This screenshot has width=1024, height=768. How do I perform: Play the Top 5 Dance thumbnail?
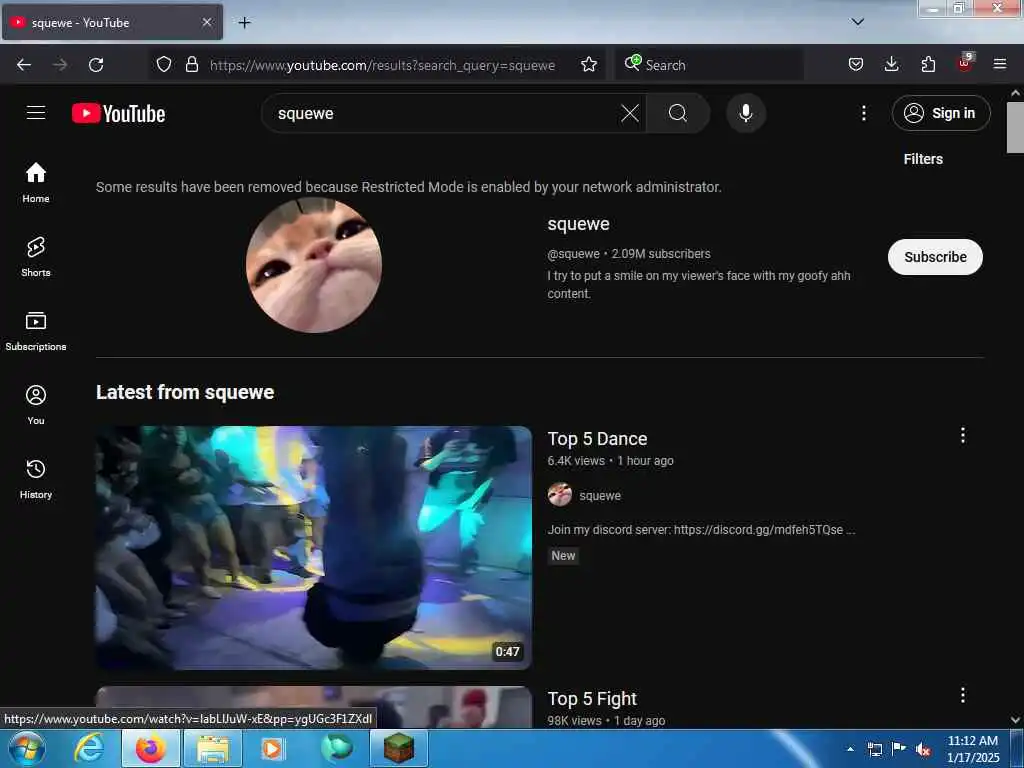click(314, 548)
